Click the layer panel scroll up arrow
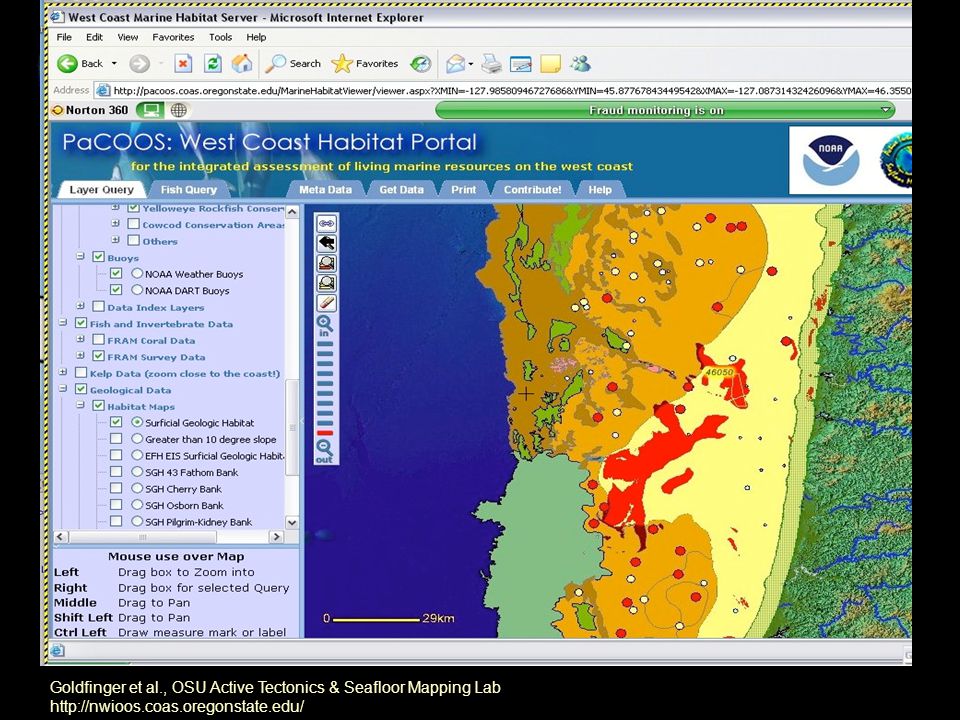Screen dimensions: 960x720 tap(292, 212)
